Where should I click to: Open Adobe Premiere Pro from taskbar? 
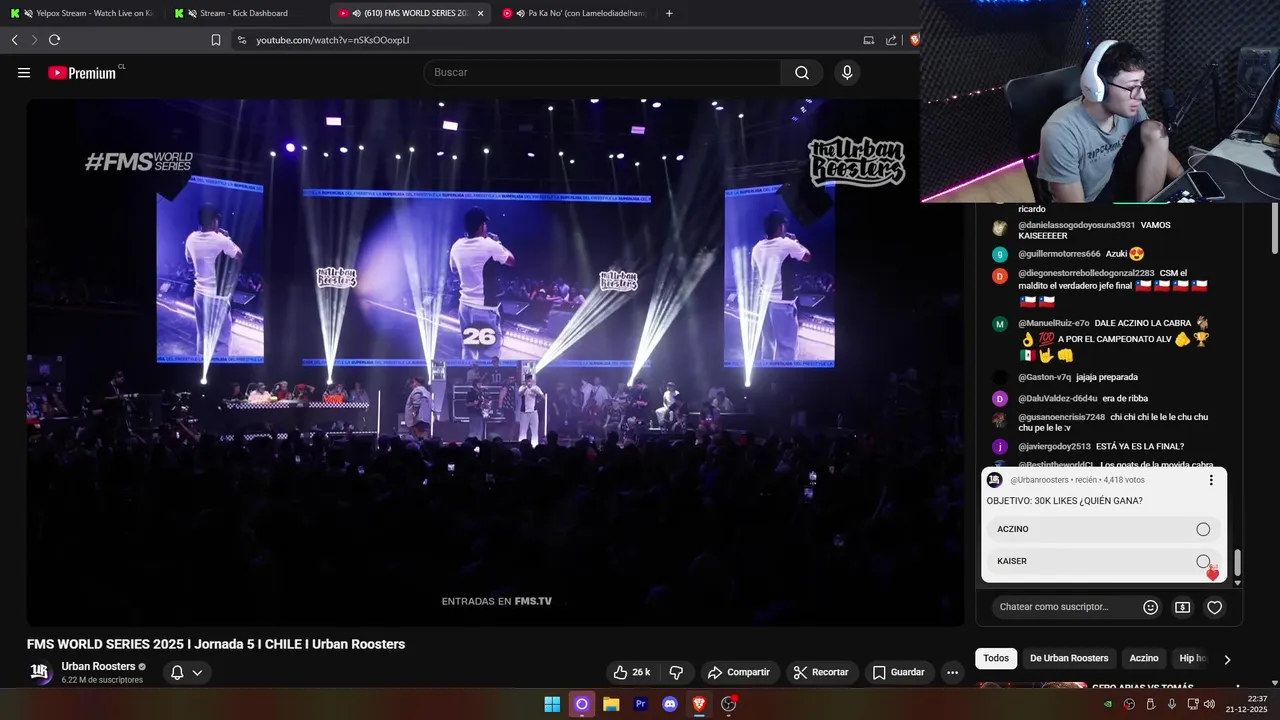click(641, 704)
